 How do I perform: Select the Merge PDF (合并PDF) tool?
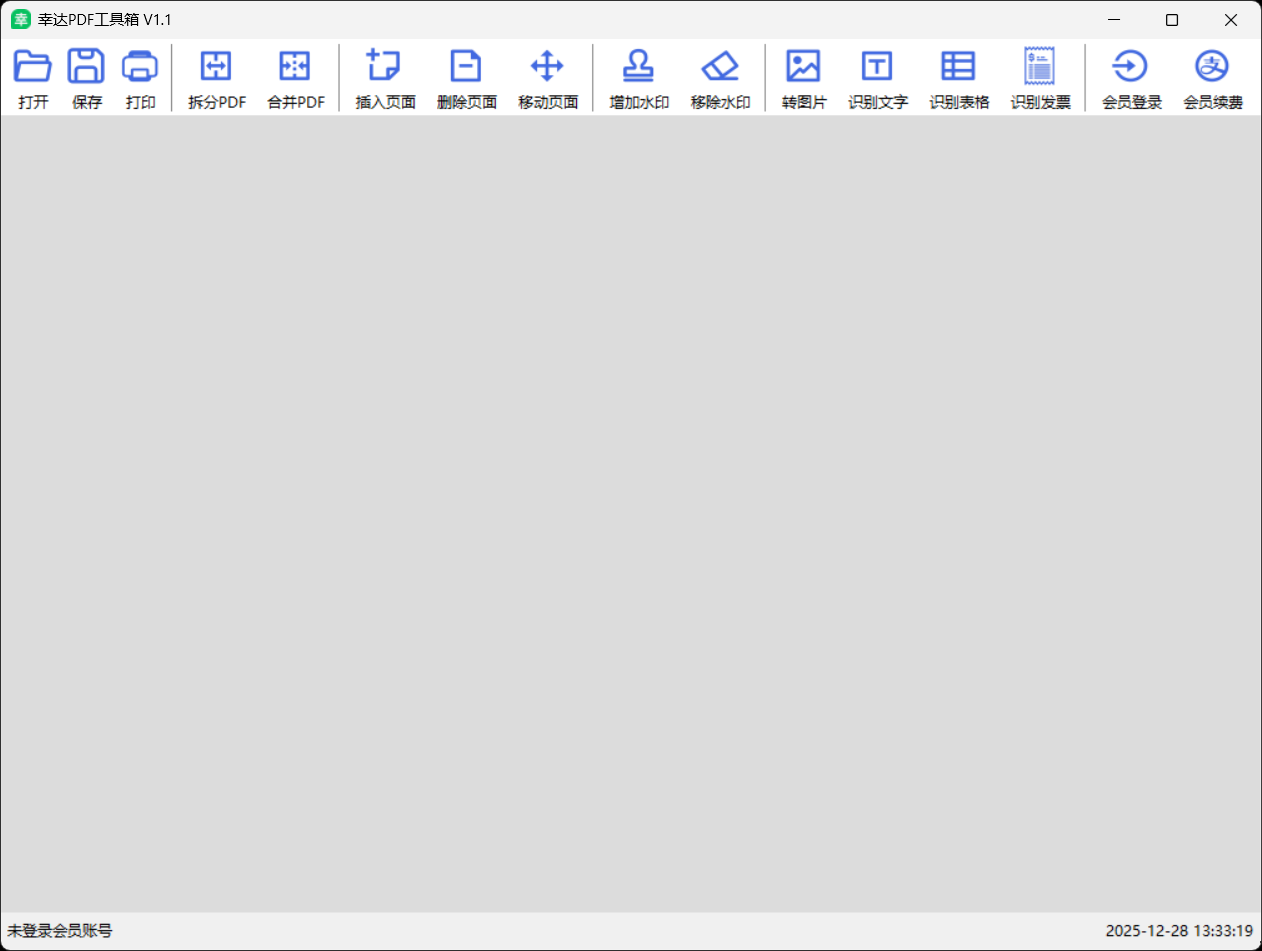point(295,67)
